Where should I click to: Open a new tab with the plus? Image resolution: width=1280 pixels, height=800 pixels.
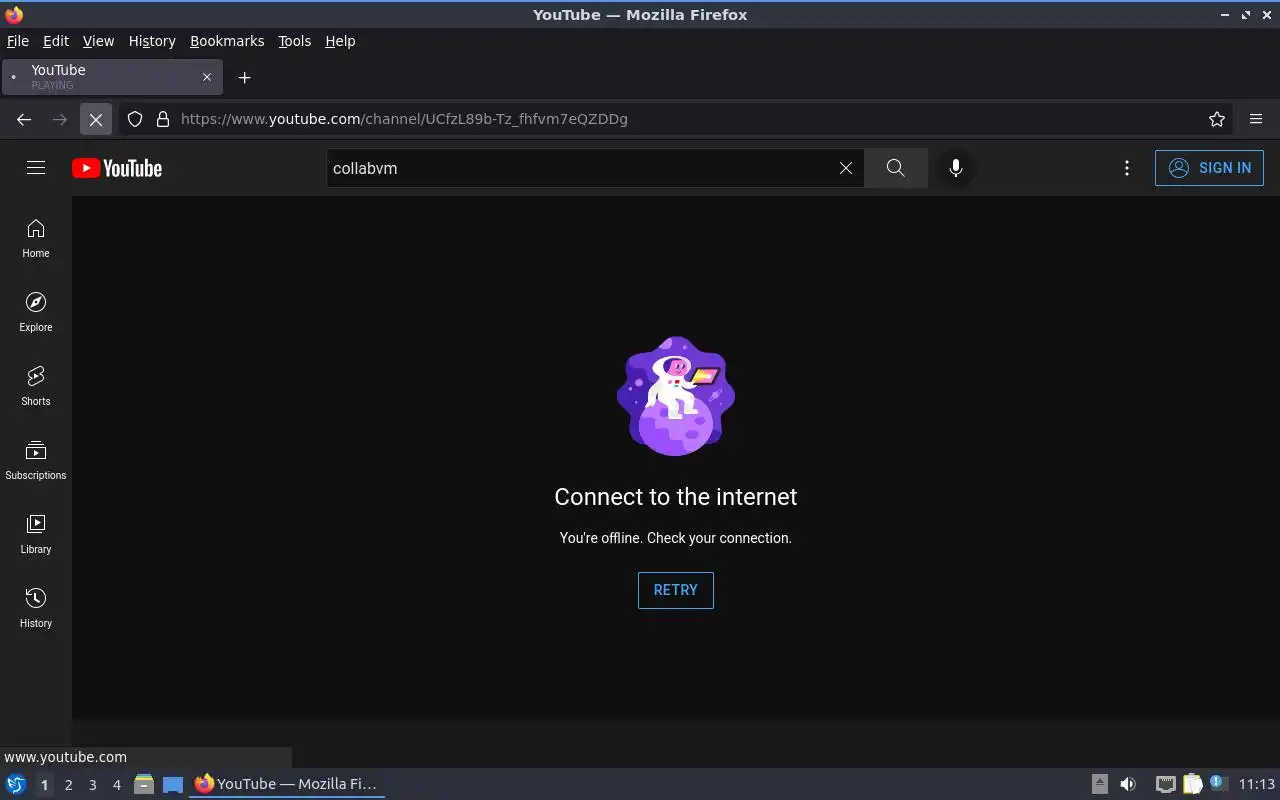(244, 77)
